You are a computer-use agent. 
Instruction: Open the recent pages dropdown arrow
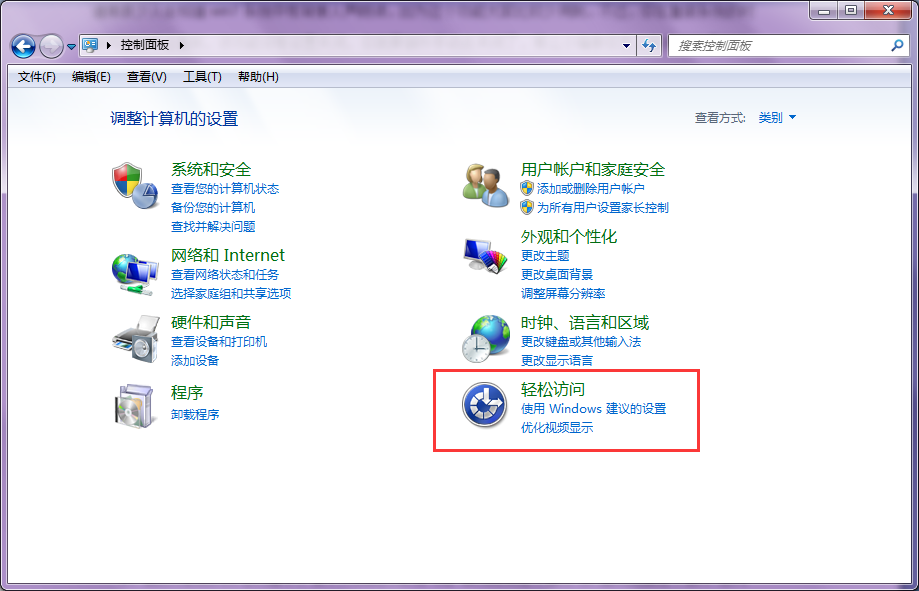tap(72, 46)
